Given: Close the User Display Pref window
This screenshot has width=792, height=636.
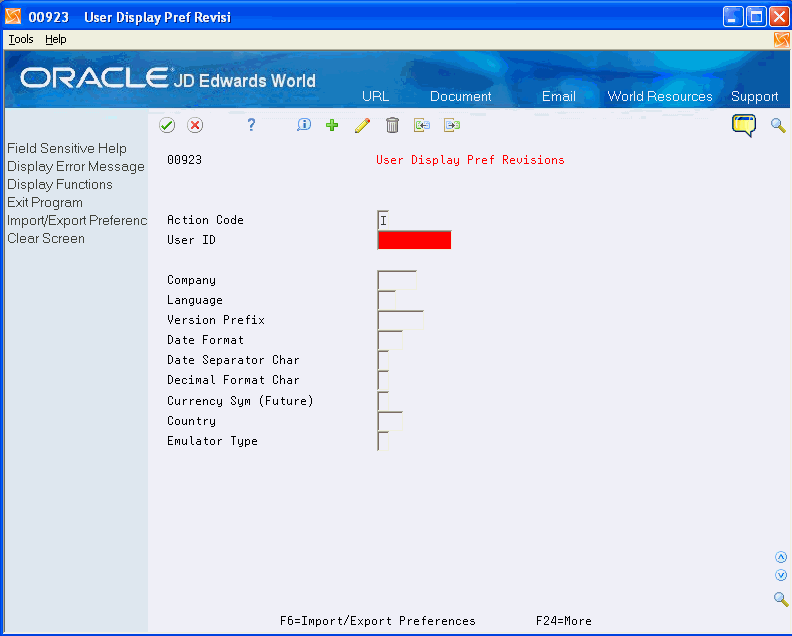Looking at the screenshot, I should 779,17.
